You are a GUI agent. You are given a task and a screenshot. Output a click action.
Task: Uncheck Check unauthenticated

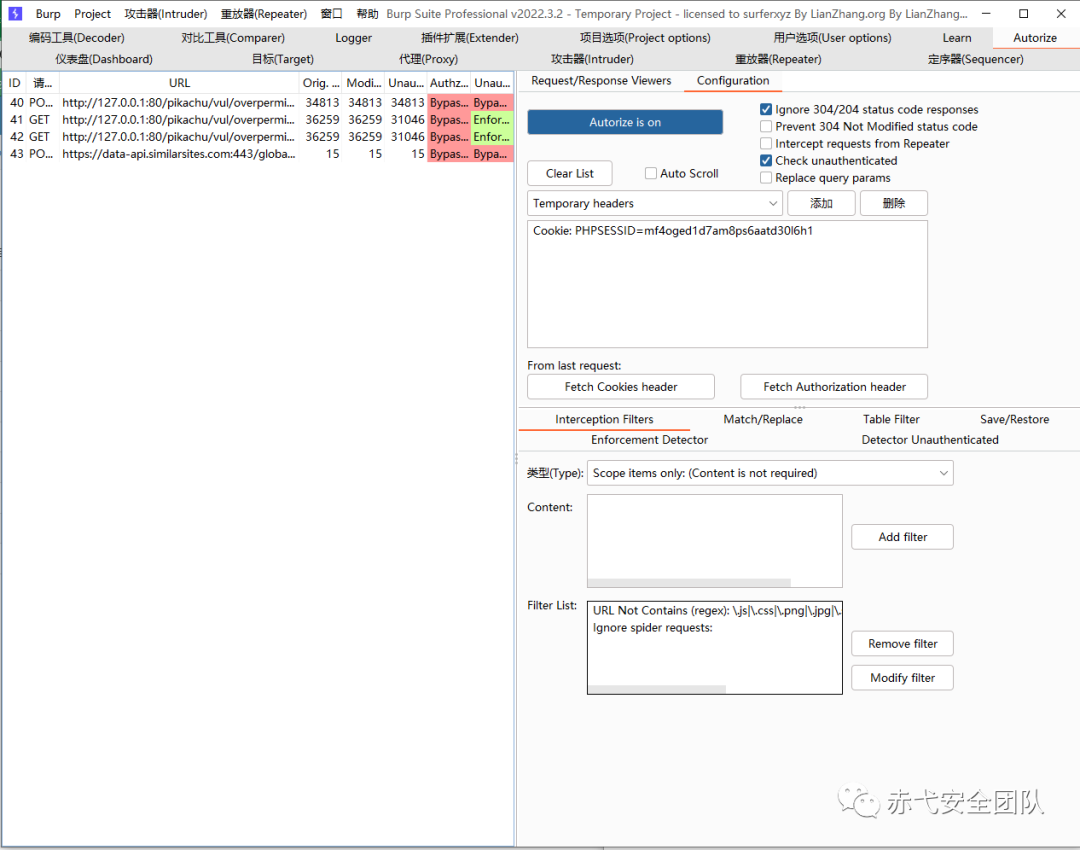click(766, 160)
